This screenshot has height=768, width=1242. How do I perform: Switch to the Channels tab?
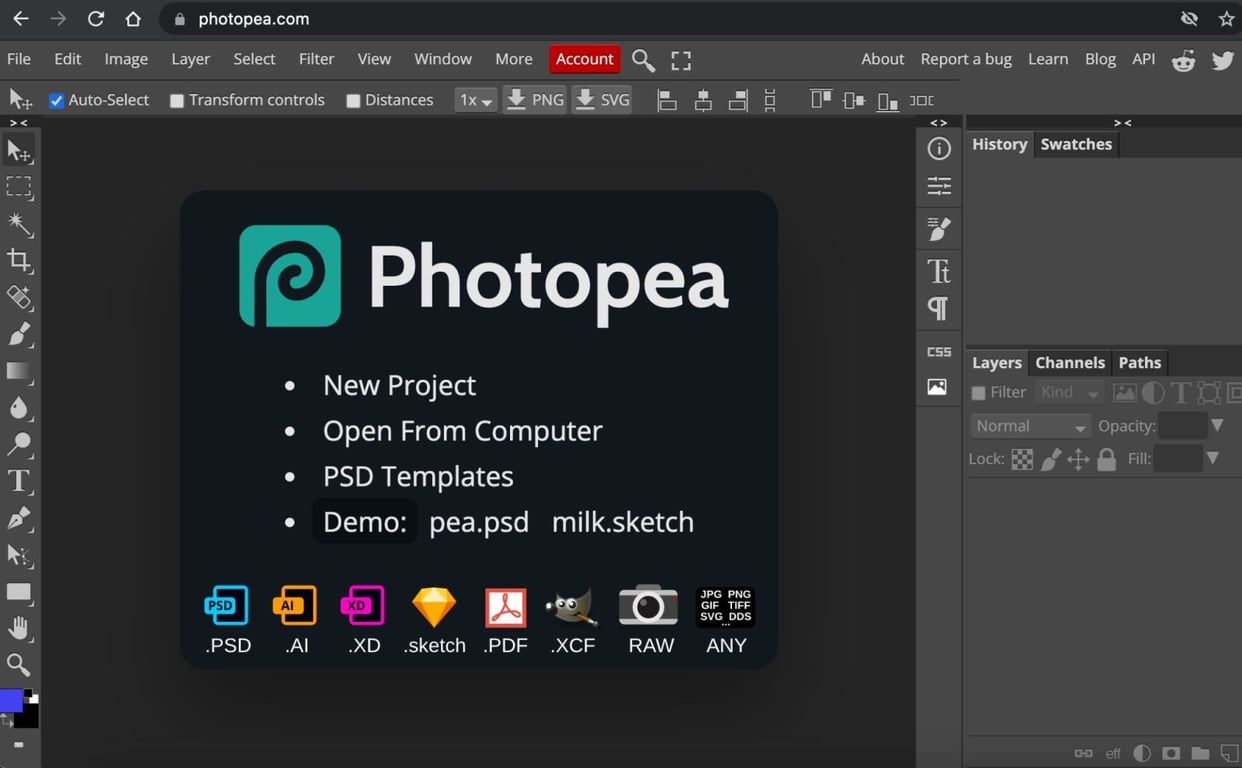click(1069, 362)
